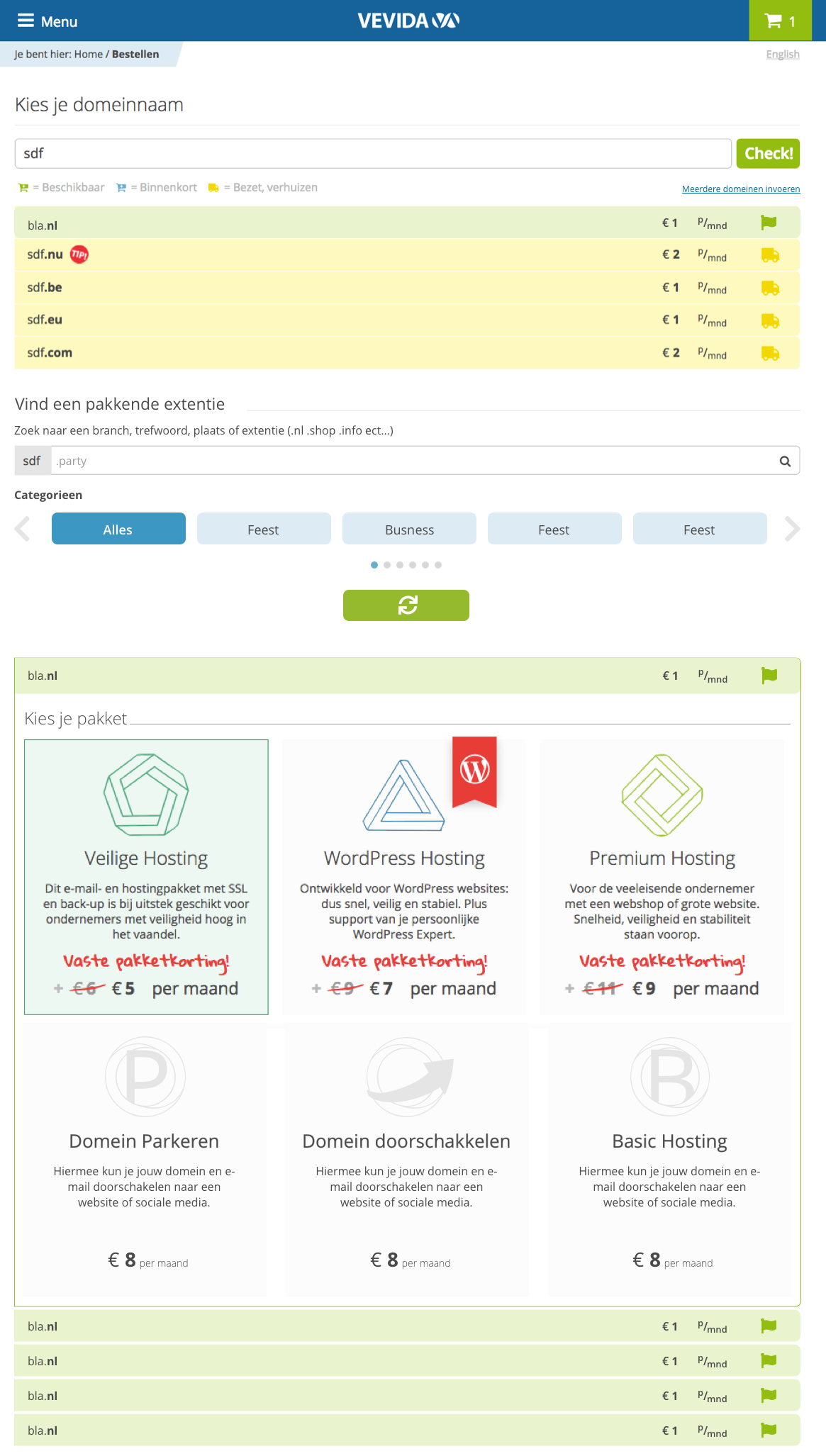The height and width of the screenshot is (1456, 826).
Task: Select the Alles category tab
Action: [118, 529]
